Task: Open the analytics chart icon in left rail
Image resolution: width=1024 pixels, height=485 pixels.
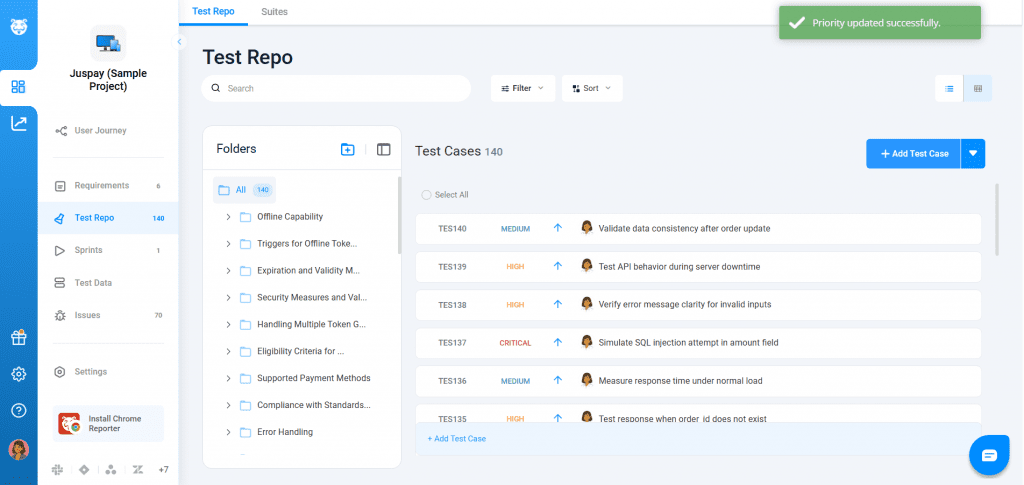Action: pyautogui.click(x=18, y=124)
